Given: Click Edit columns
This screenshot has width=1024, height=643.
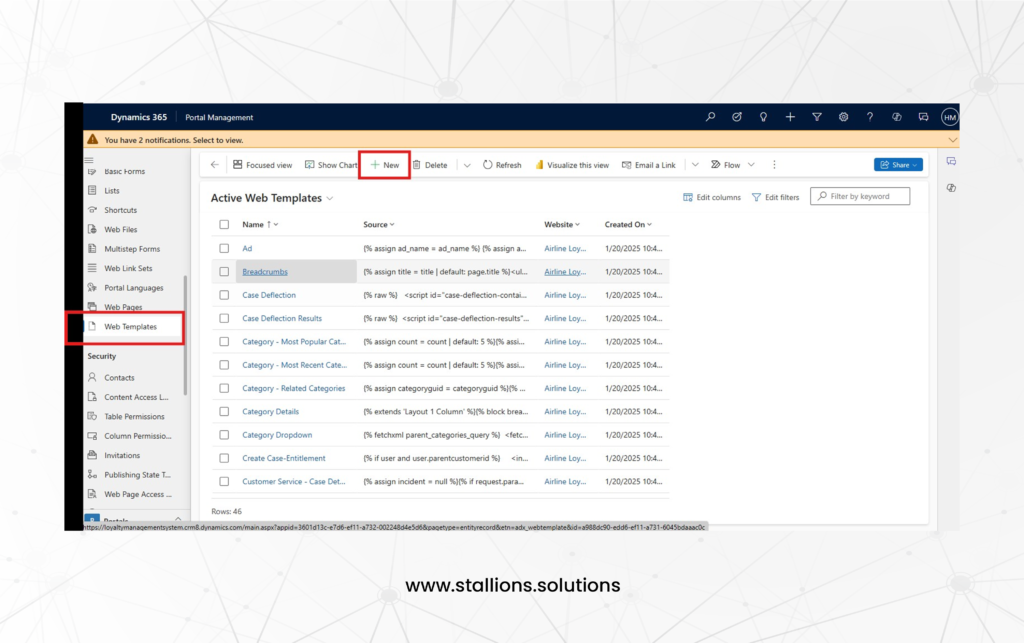Looking at the screenshot, I should point(712,197).
